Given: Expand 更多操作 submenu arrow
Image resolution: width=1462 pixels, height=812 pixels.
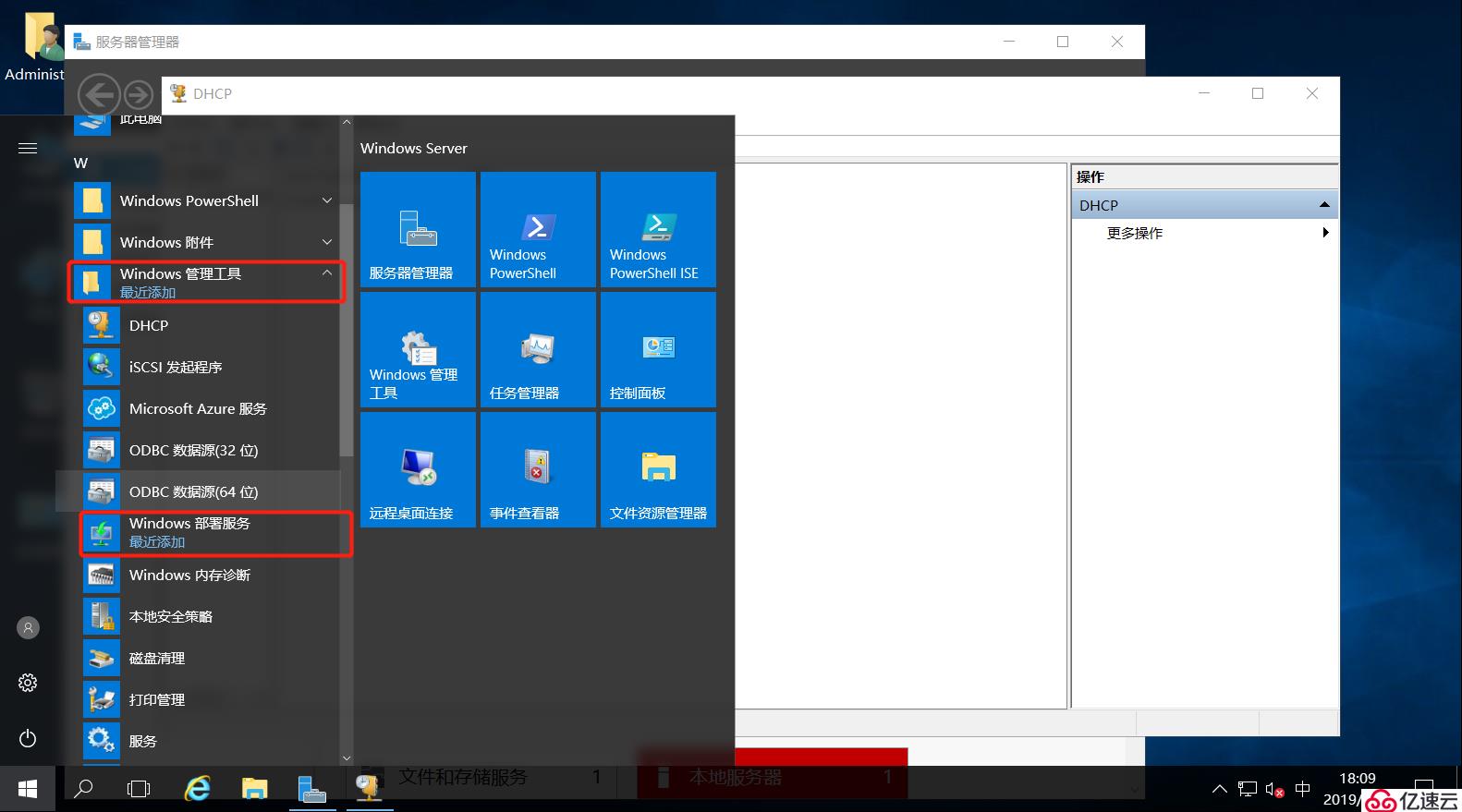Looking at the screenshot, I should tap(1325, 233).
